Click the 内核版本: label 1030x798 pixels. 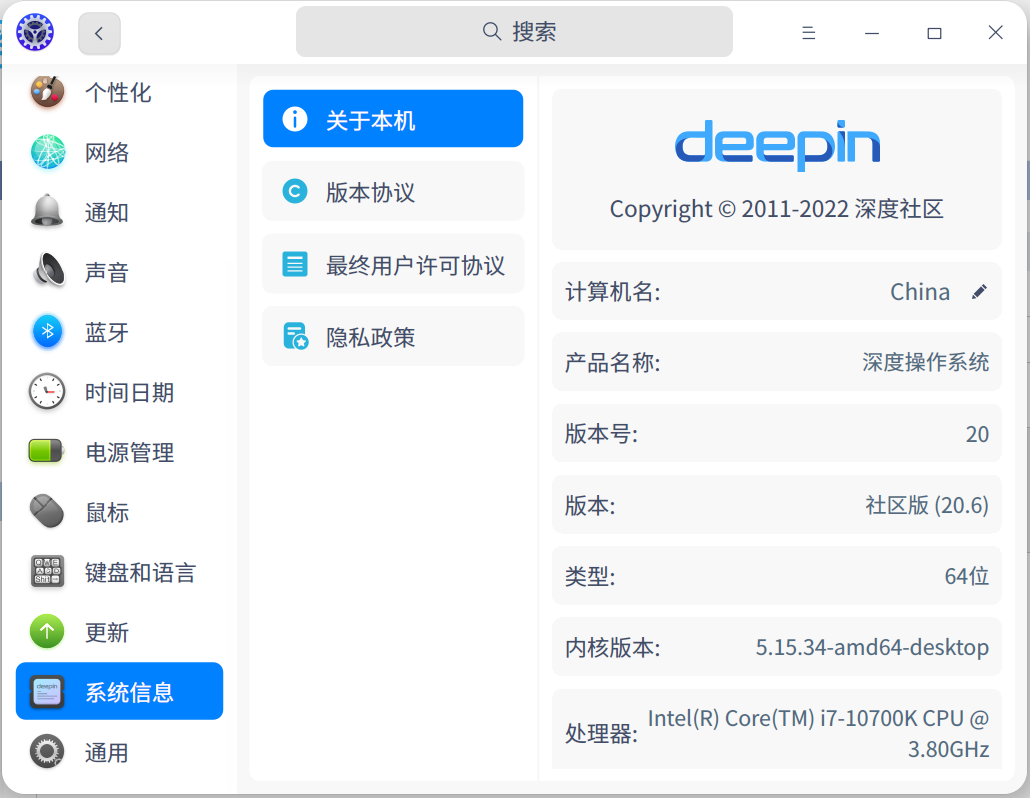tap(612, 648)
